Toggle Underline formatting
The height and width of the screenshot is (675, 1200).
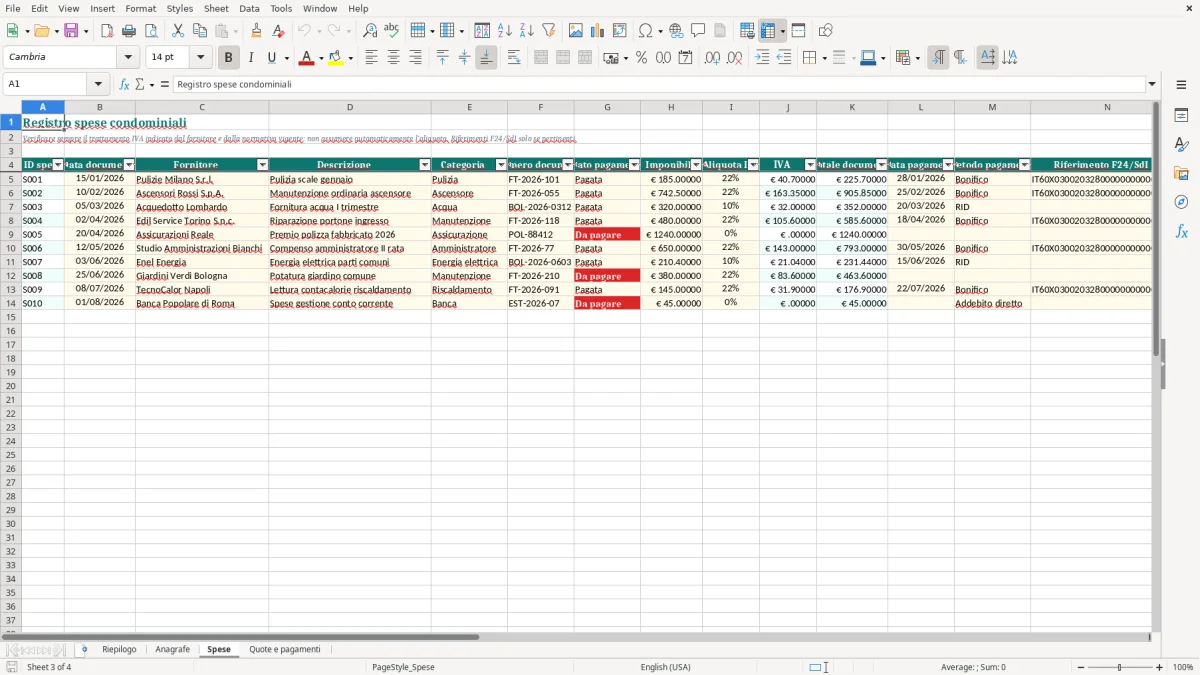pyautogui.click(x=271, y=58)
